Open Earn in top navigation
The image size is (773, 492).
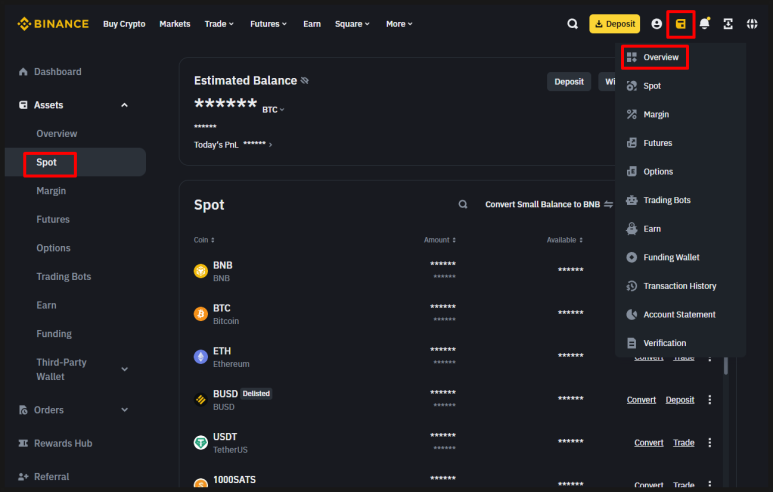coord(312,24)
